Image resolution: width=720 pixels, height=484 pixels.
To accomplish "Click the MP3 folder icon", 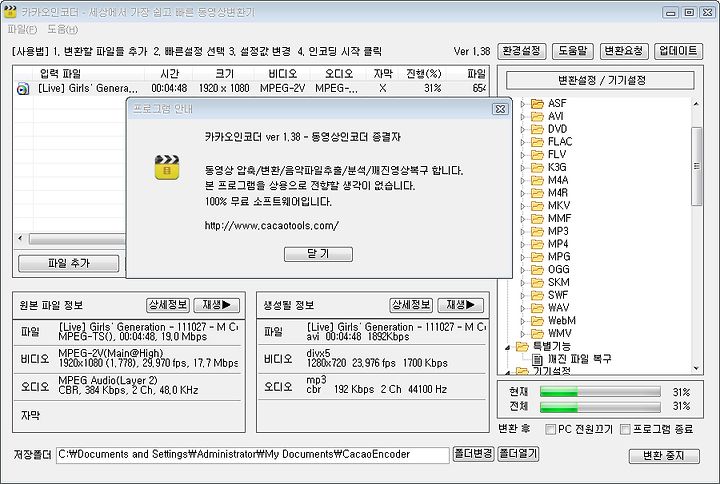I will (x=537, y=231).
